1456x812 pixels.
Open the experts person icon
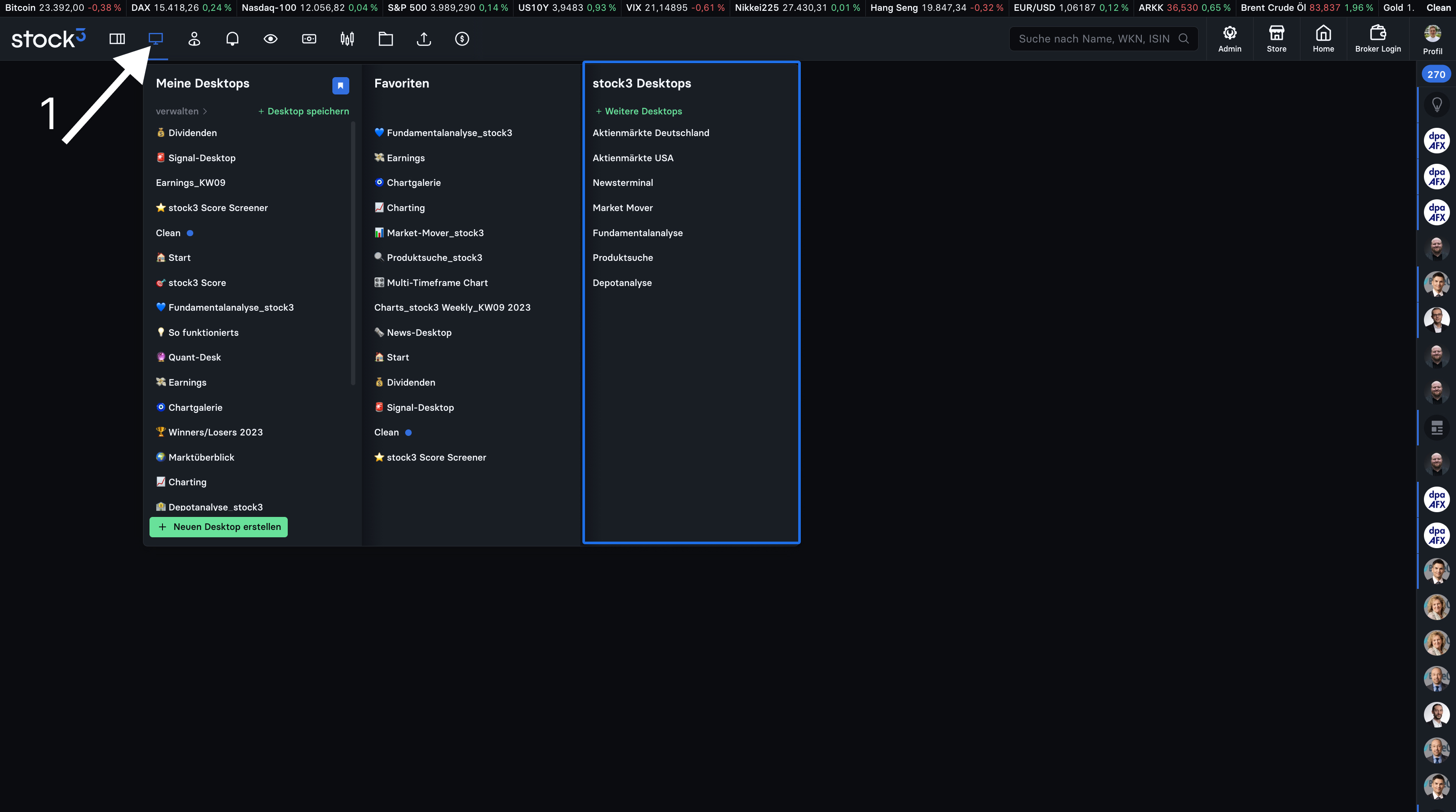(194, 39)
